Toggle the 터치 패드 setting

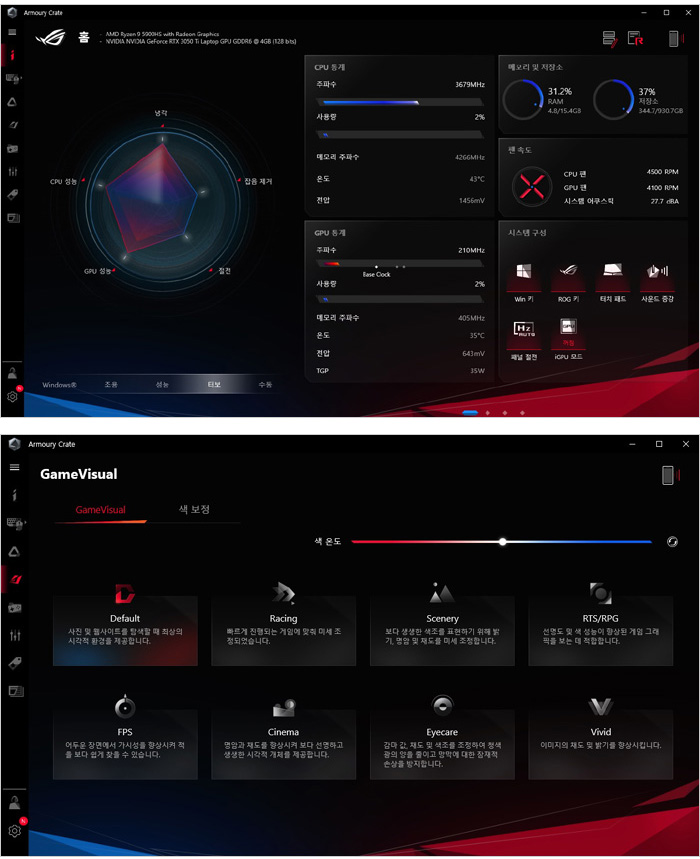pos(612,283)
